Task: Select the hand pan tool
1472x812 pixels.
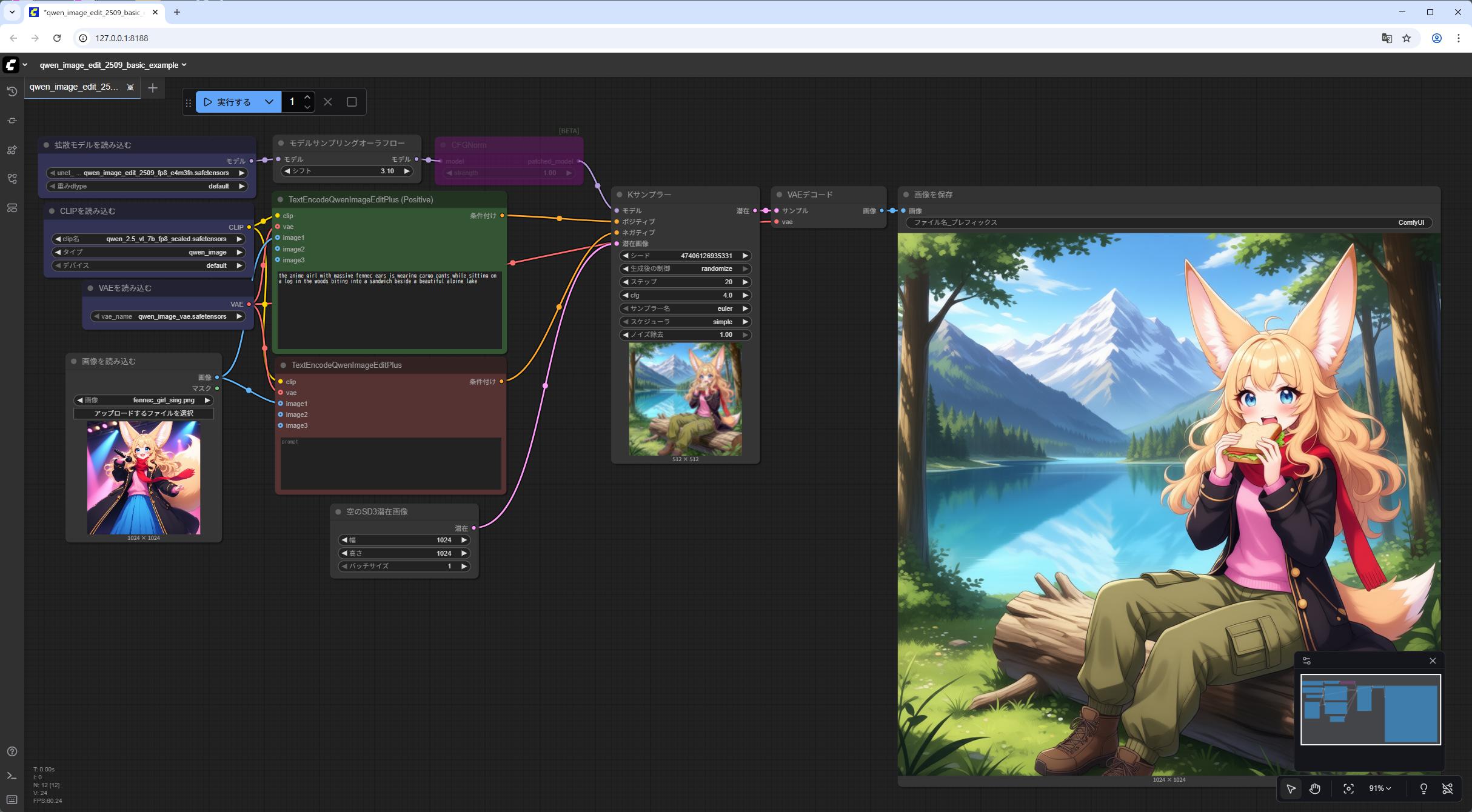Action: click(x=1314, y=788)
